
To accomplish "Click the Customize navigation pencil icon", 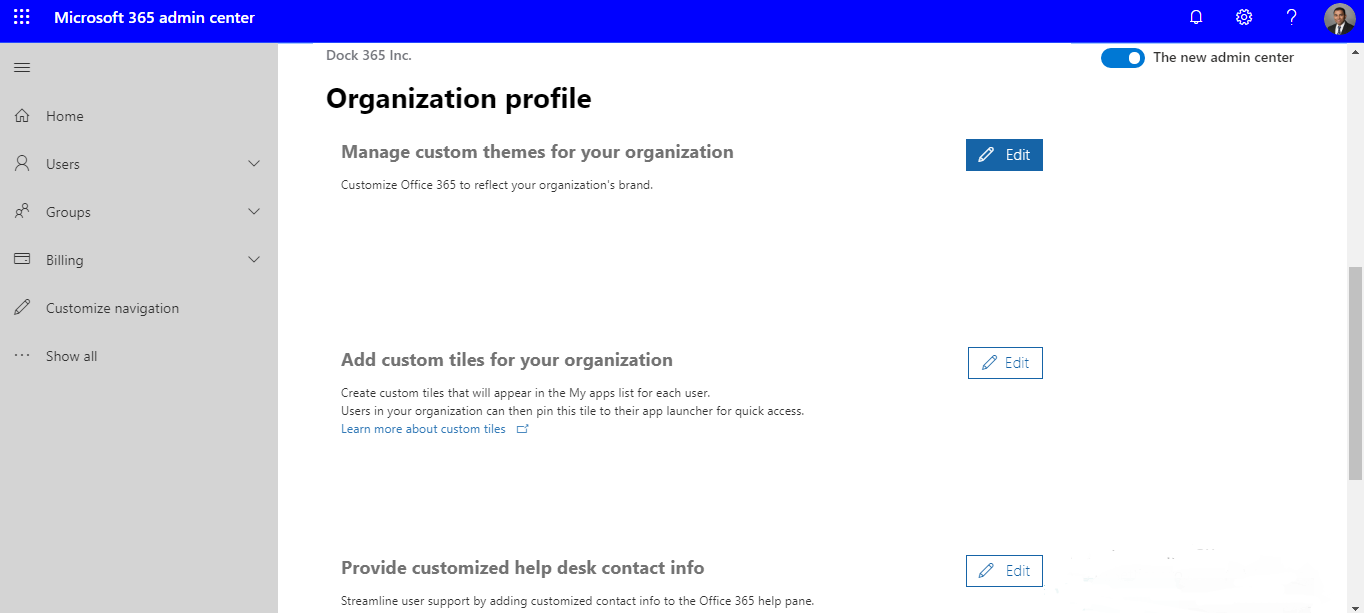I will click(21, 307).
